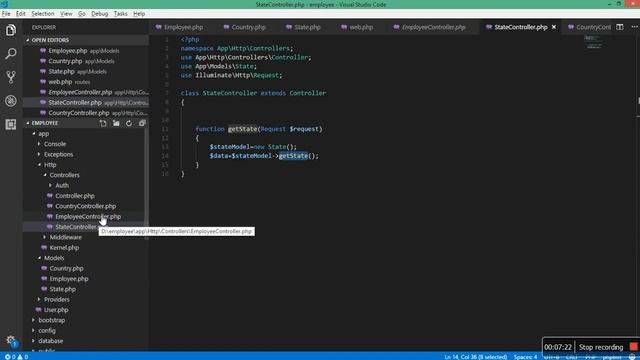640x360 pixels.
Task: Open the Extensions view
Action: pyautogui.click(x=11, y=124)
